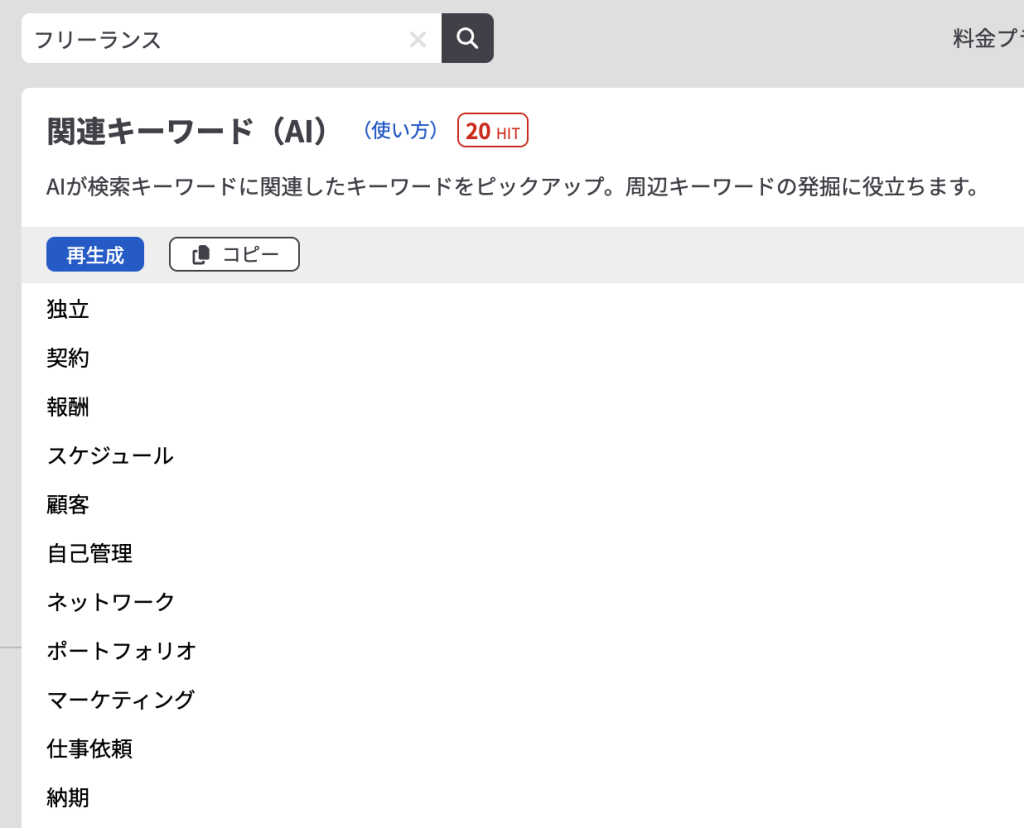Click the ポートフォリオ keyword

coord(122,651)
